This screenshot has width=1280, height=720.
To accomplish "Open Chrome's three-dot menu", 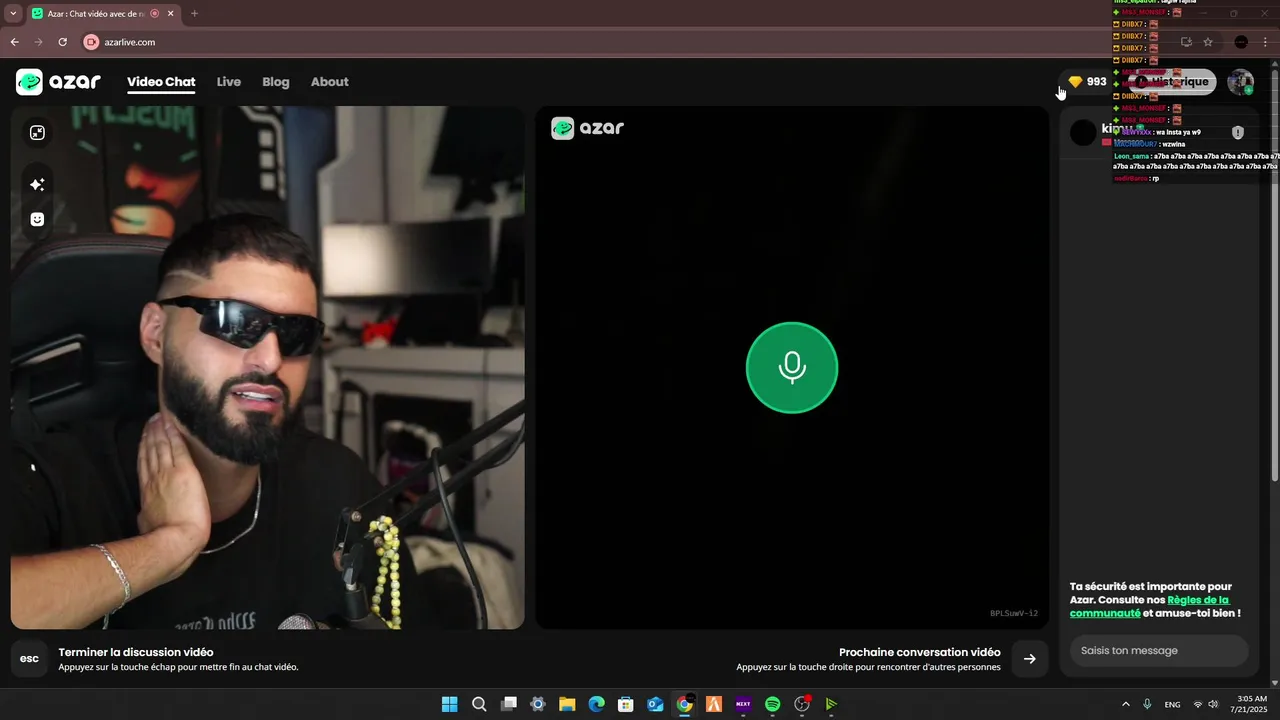I will tap(1265, 42).
